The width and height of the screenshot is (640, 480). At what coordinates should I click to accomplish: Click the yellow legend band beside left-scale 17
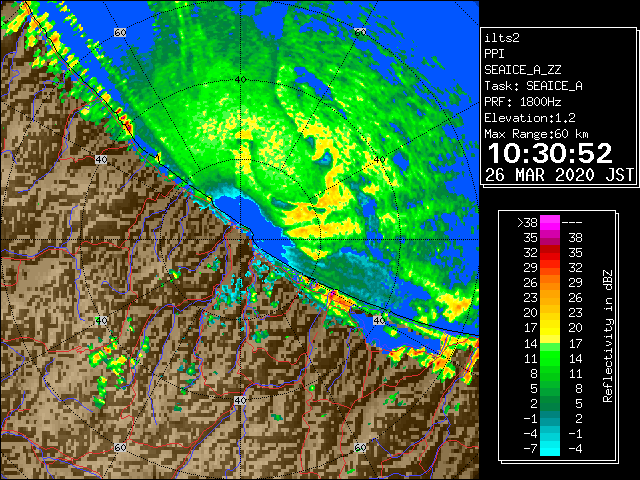click(x=550, y=328)
